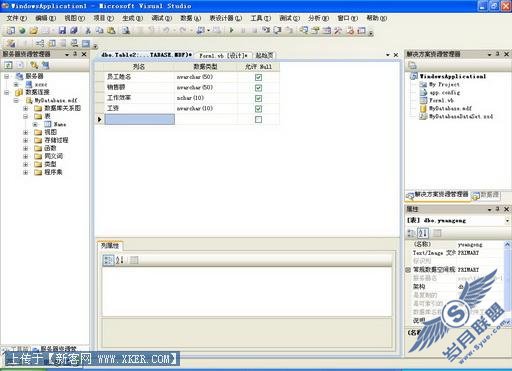Open the 编辑 (Edit) menu
This screenshot has height=371, width=512.
click(x=45, y=18)
